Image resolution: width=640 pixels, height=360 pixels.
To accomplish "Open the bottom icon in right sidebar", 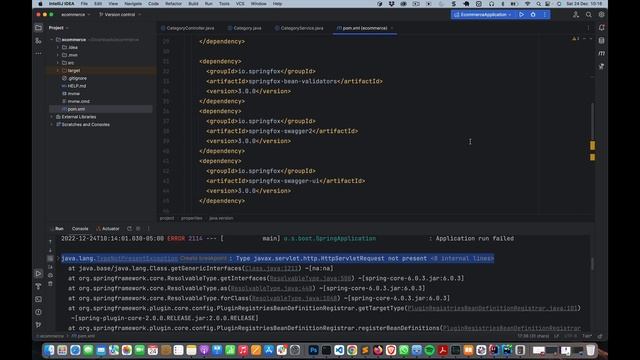I will point(602,66).
